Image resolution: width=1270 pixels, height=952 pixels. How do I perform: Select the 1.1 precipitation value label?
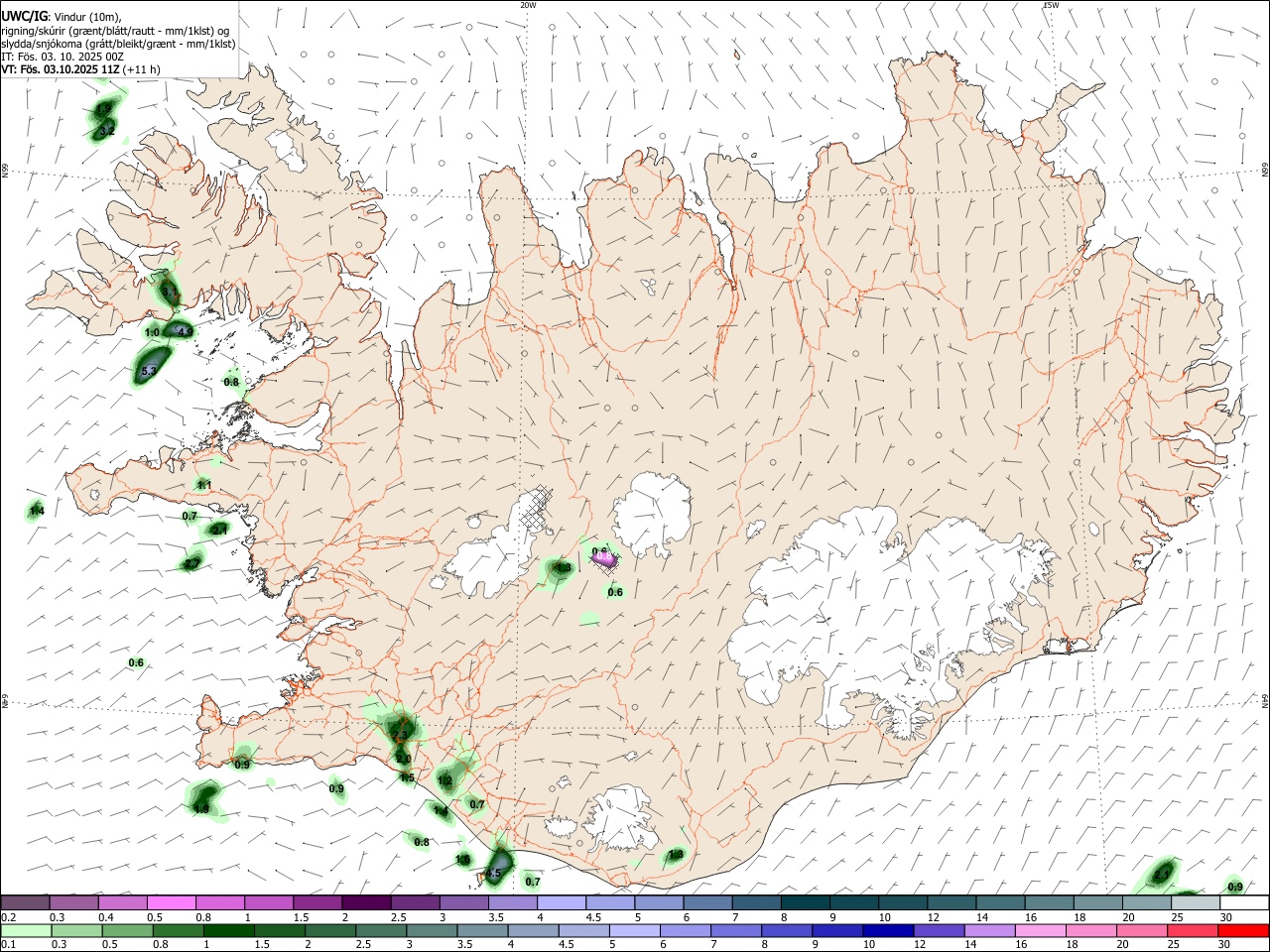click(204, 485)
